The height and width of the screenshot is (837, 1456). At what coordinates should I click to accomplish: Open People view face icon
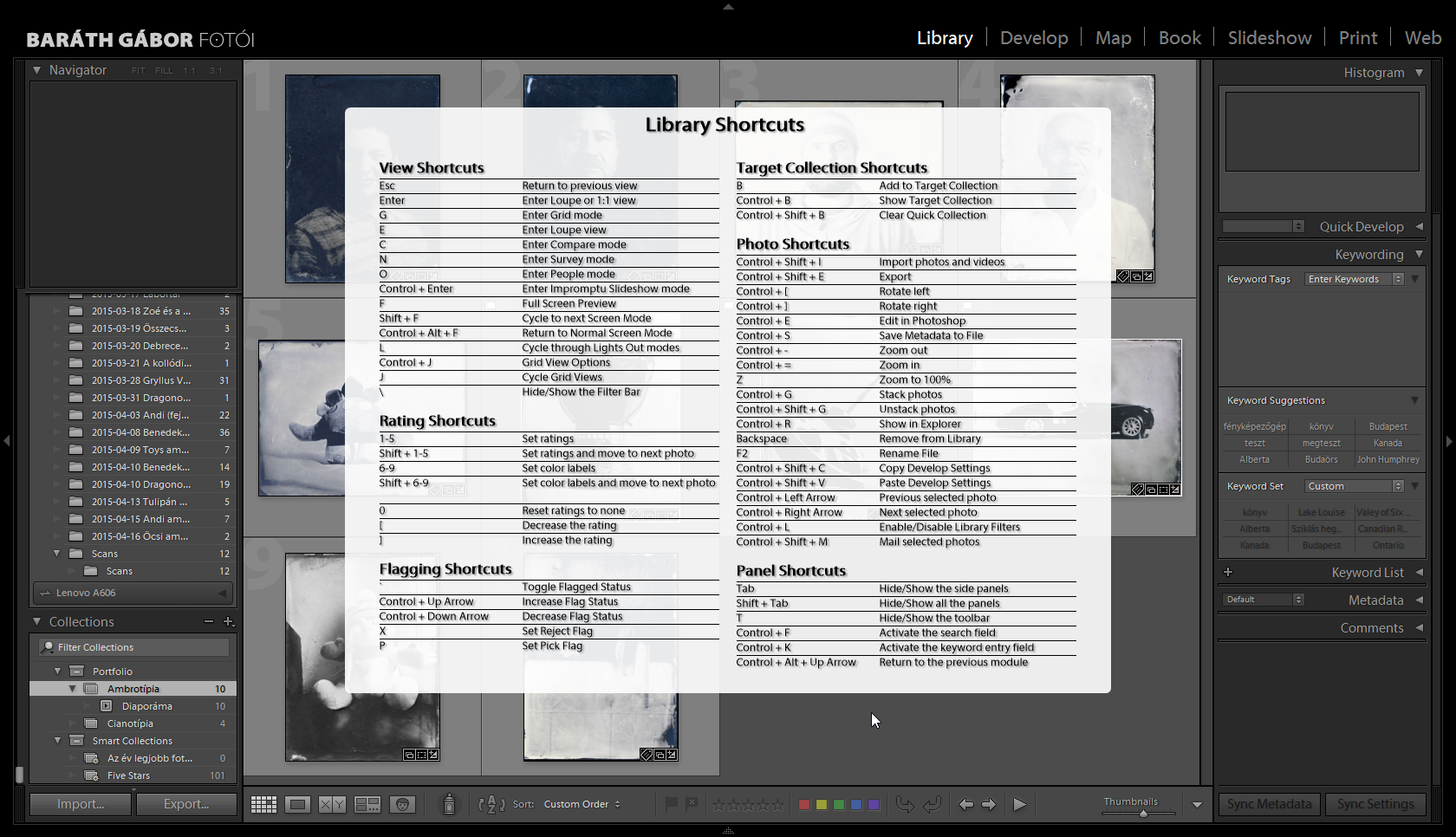coord(402,804)
